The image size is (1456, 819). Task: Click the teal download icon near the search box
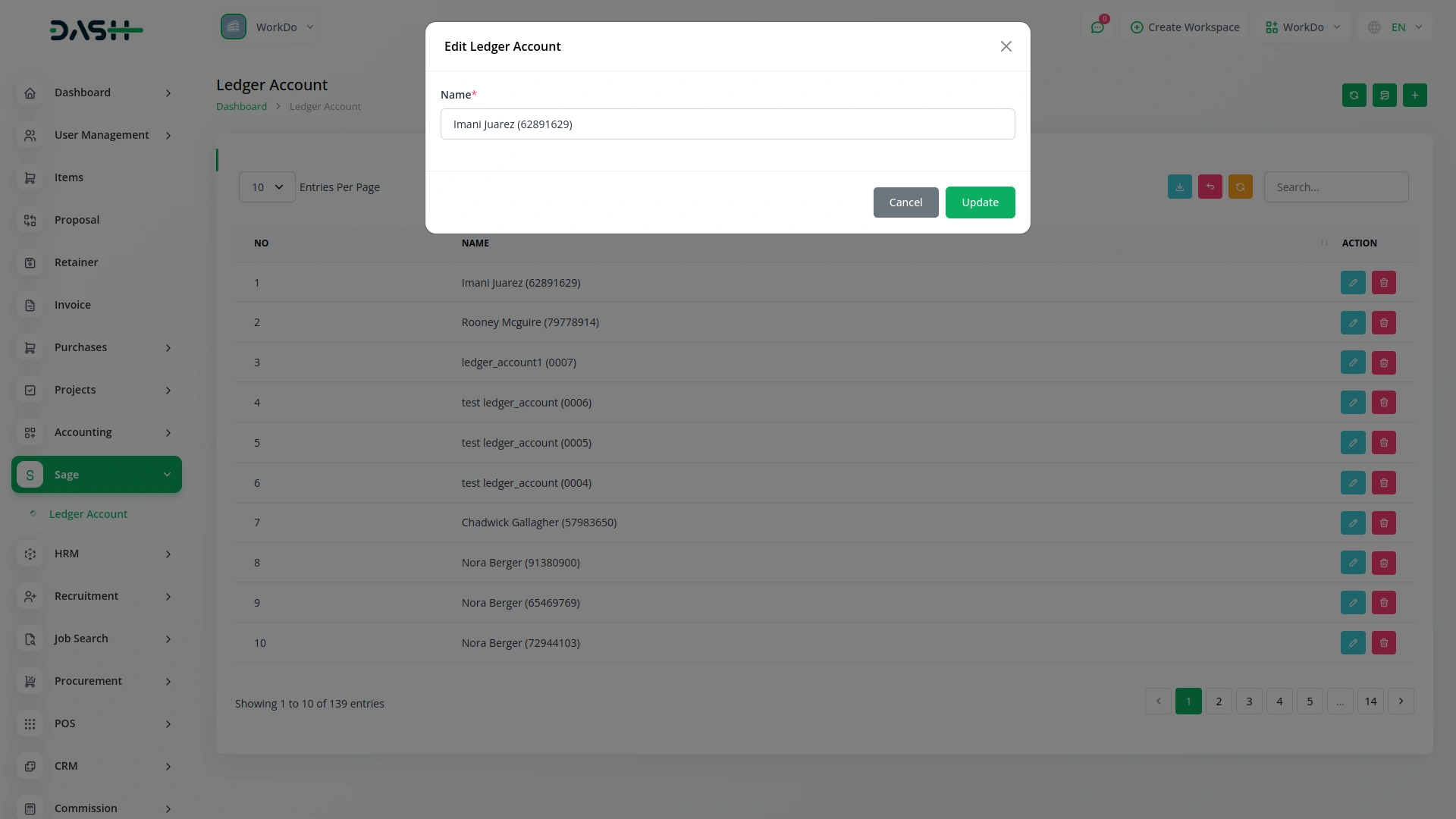(1179, 187)
